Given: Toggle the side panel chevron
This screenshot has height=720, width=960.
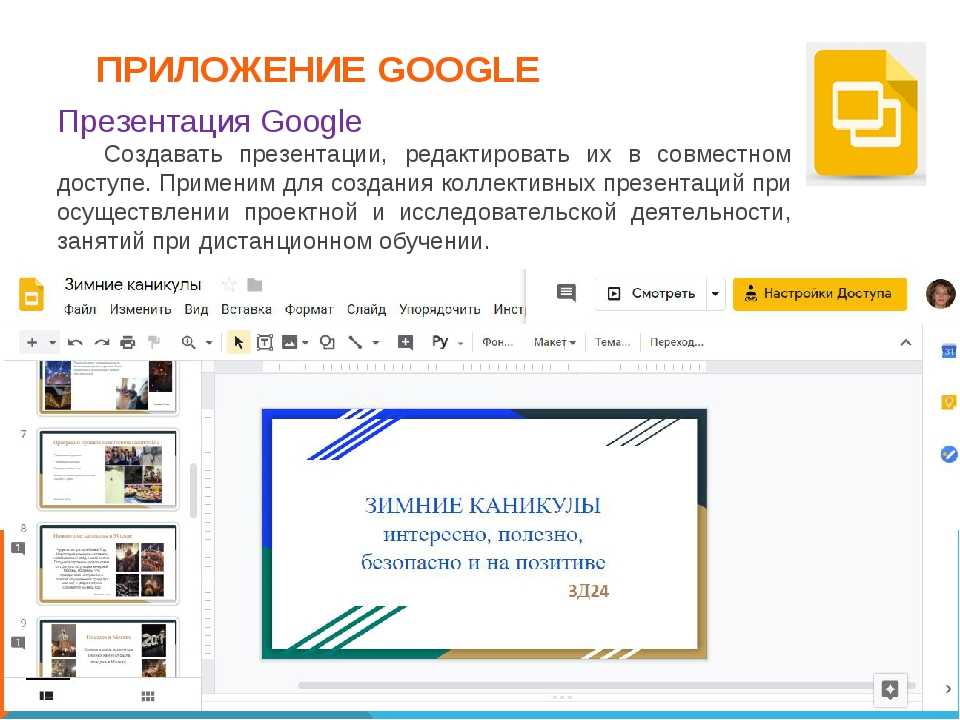Looking at the screenshot, I should [948, 689].
